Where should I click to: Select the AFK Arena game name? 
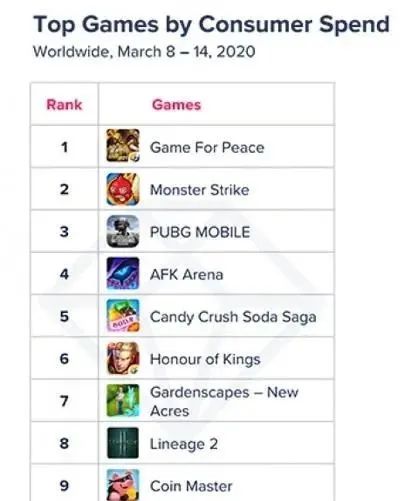(187, 275)
